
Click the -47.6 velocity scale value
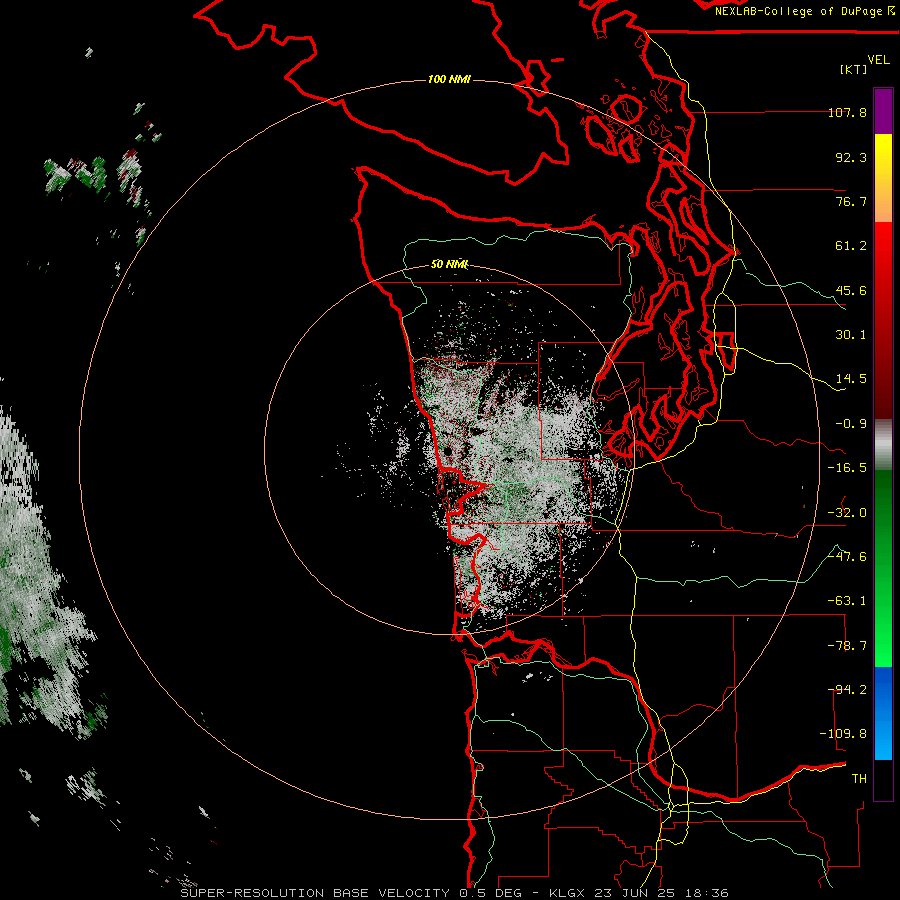pos(847,557)
